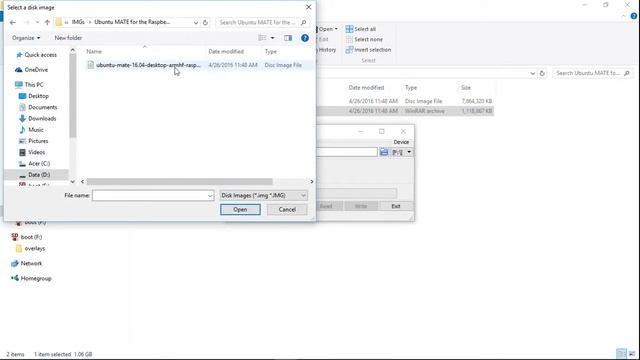Sort Explorer files by Size column
Screen dimensions: 640x360
click(466, 88)
